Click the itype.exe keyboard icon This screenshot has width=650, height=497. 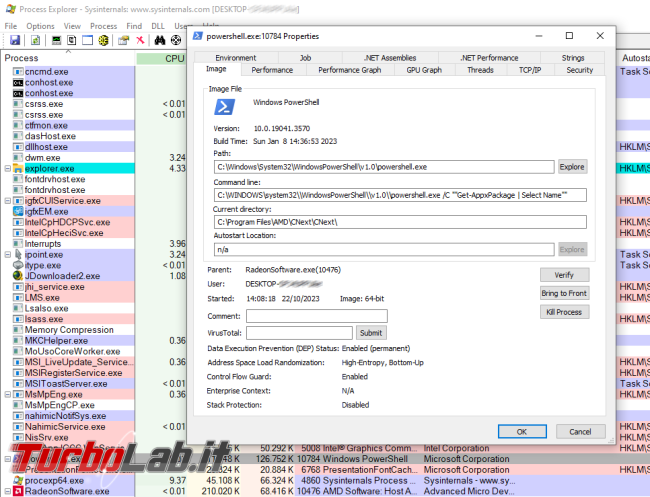coord(18,265)
